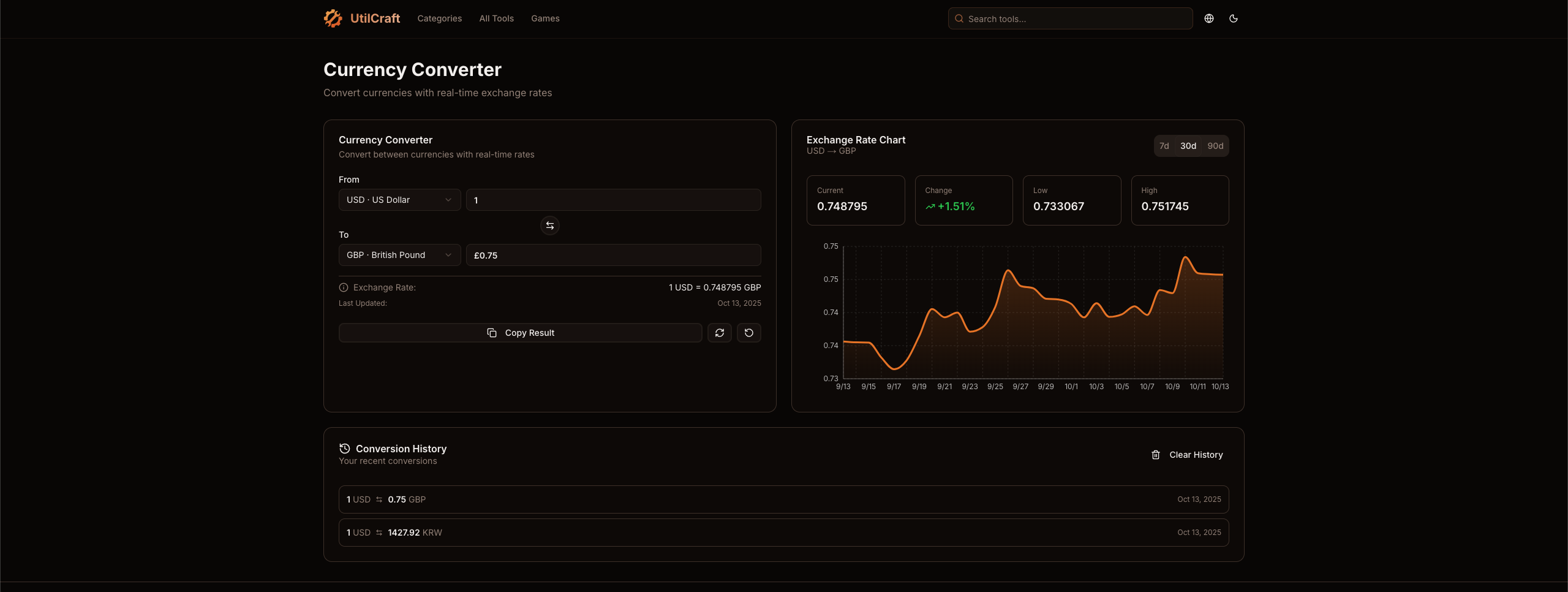Switch chart to 90d range
The image size is (1568, 592).
click(1215, 146)
